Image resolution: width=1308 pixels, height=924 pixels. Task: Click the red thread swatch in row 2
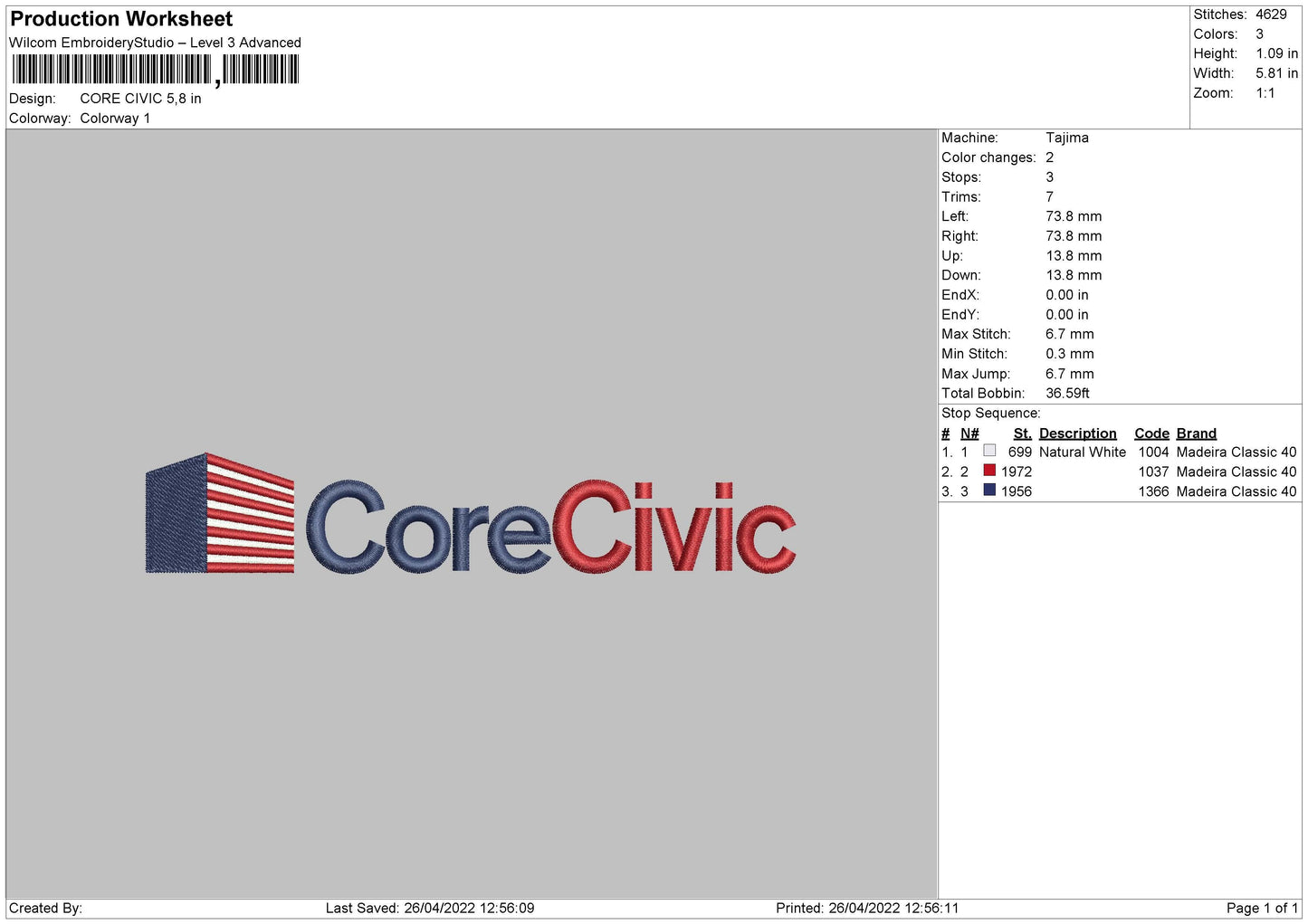pos(989,472)
